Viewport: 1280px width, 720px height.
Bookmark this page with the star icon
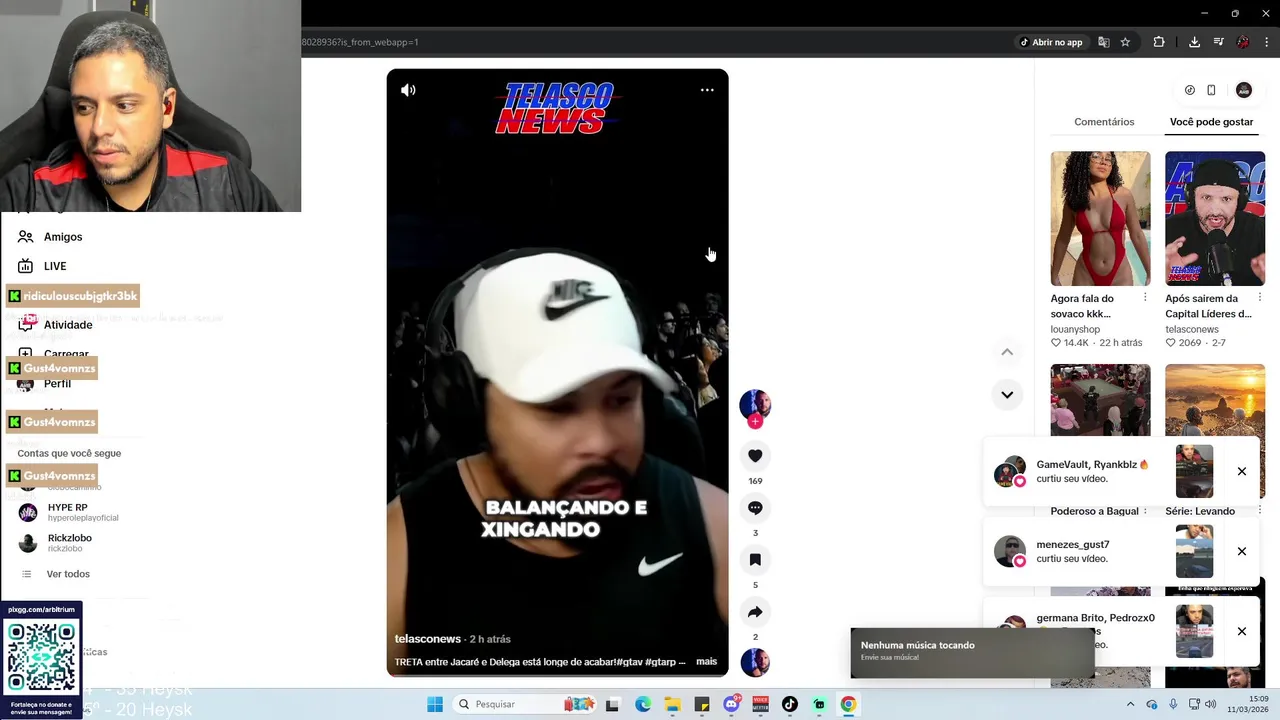pyautogui.click(x=1125, y=42)
